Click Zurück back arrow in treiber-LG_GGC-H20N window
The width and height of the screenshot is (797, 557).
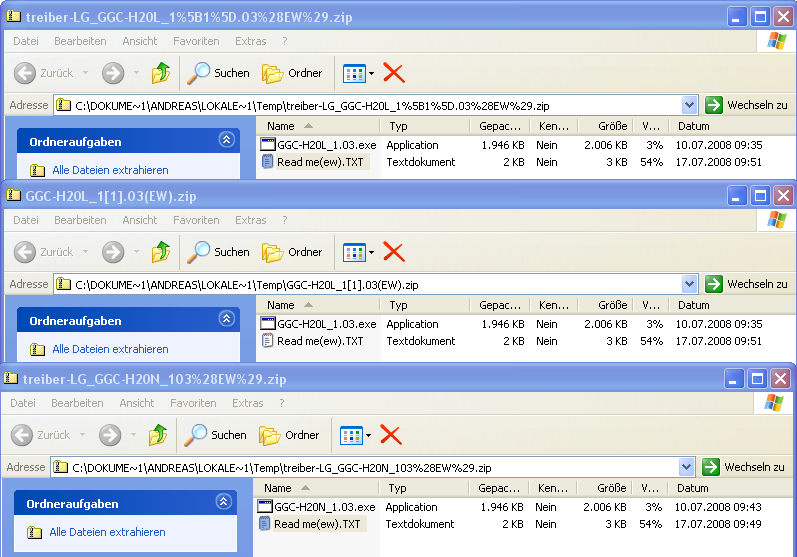tap(21, 435)
